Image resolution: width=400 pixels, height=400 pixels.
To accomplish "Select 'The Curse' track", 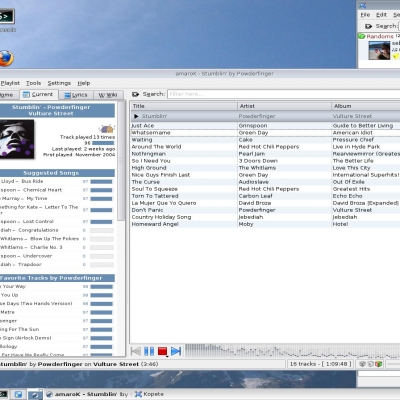I will [265, 182].
